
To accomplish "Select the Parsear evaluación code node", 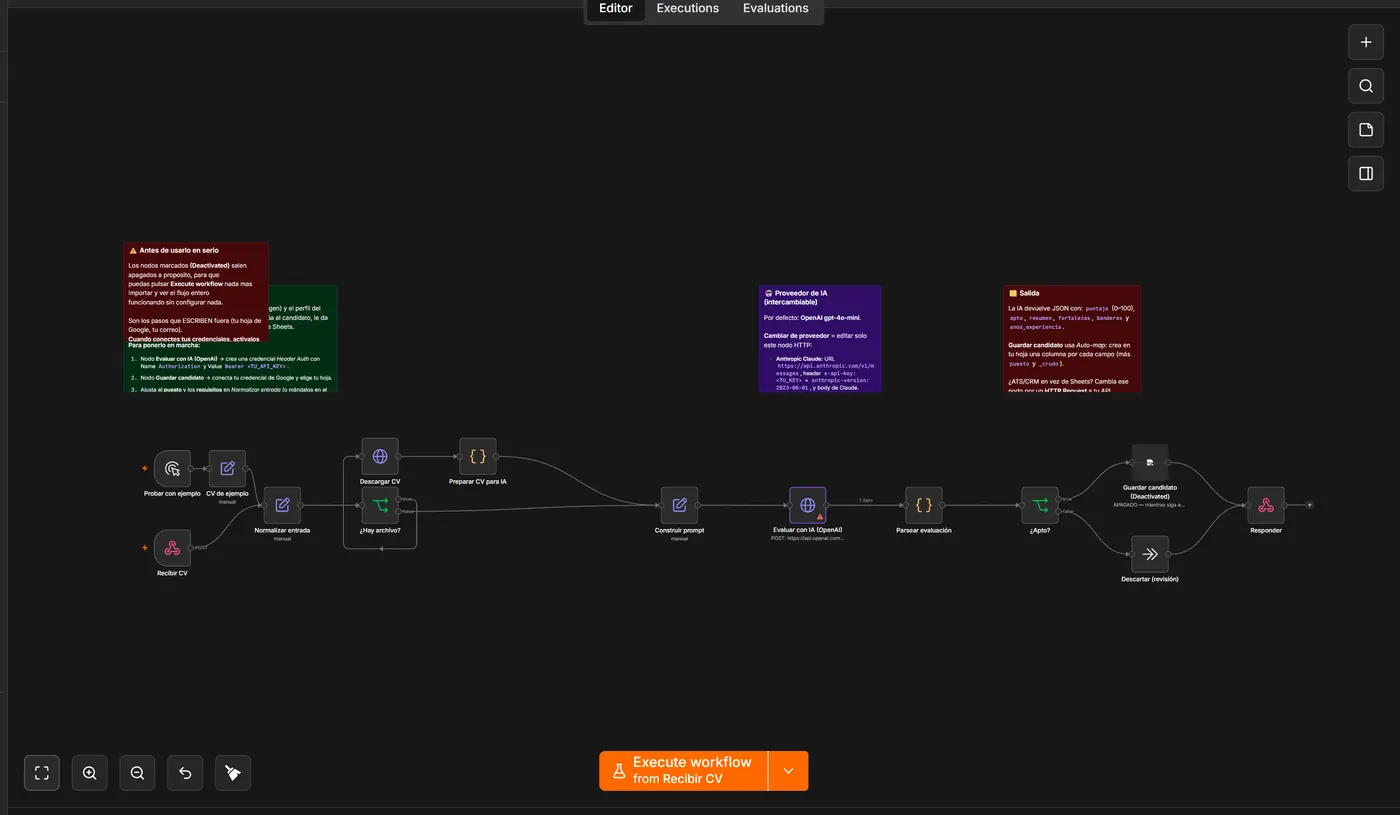I will click(x=924, y=505).
